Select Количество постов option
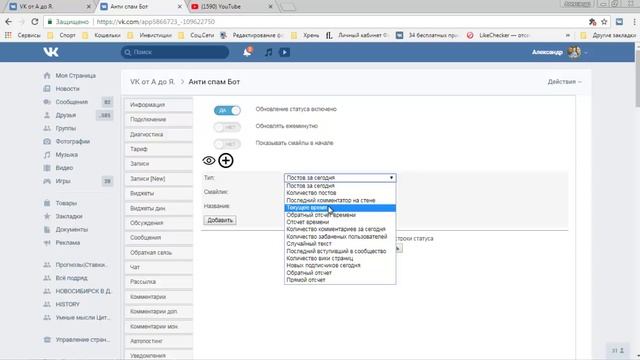This screenshot has height=360, width=640. pyautogui.click(x=340, y=193)
